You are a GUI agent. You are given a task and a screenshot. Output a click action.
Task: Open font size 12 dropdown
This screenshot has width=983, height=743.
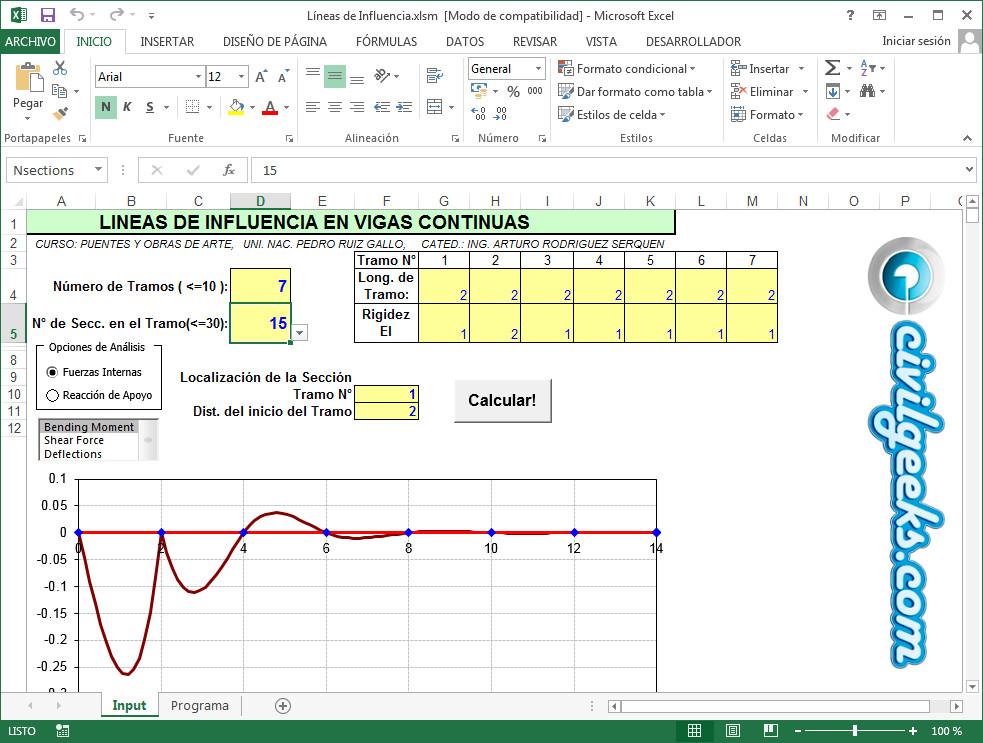coord(241,76)
